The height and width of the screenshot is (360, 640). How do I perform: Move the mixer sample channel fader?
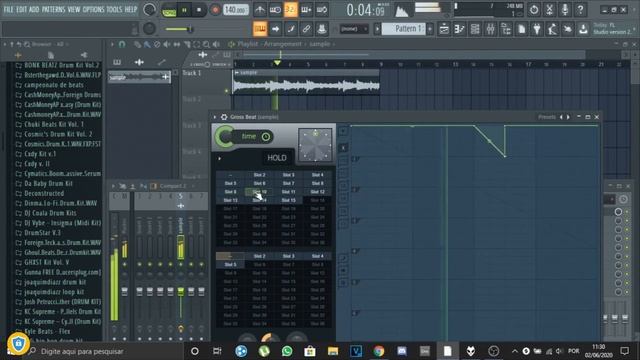(181, 292)
